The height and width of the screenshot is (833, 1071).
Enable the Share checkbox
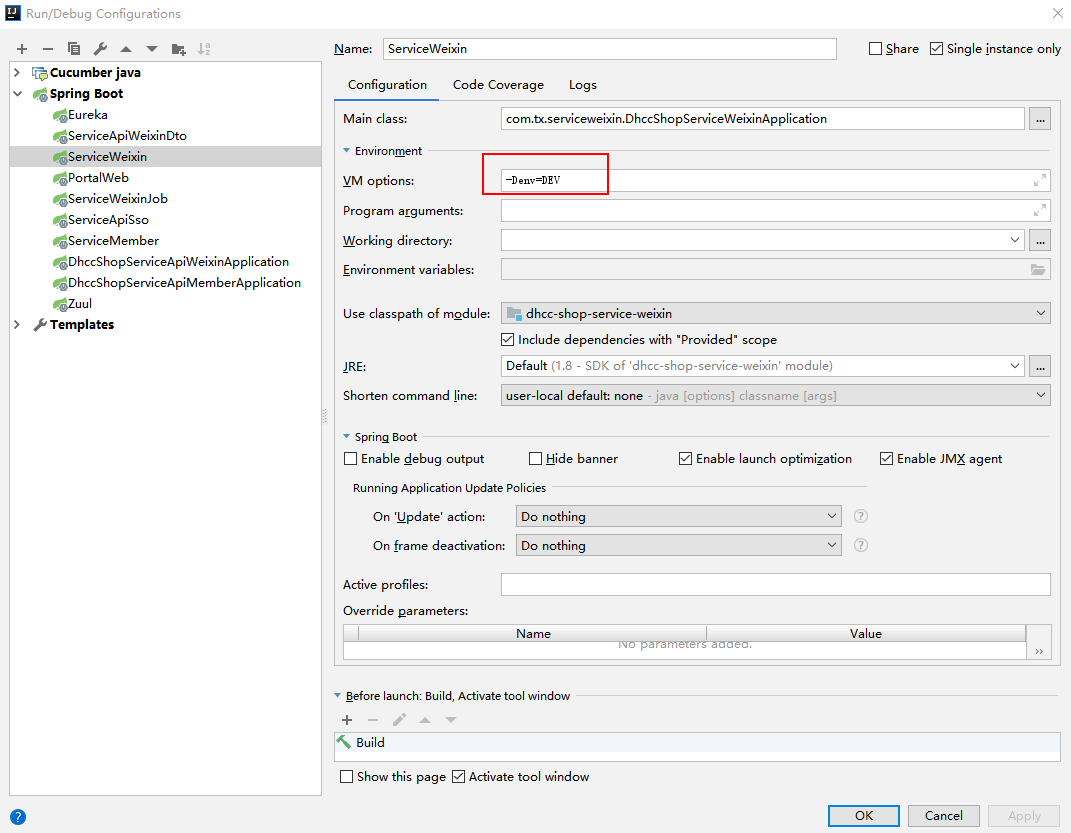875,48
